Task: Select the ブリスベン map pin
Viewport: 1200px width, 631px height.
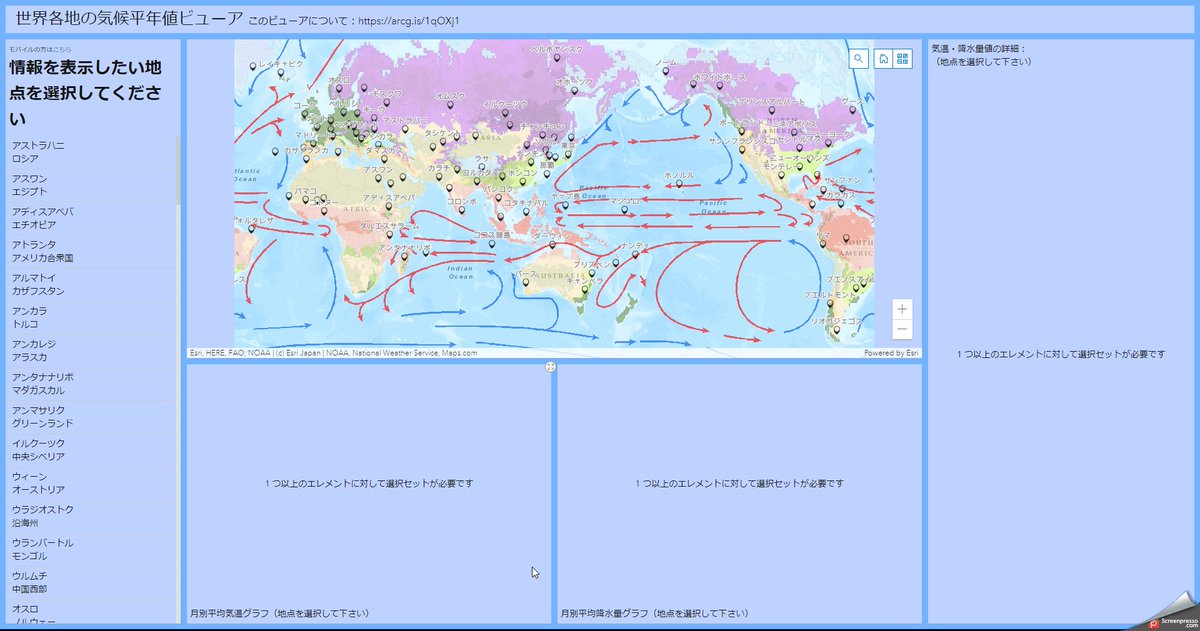Action: point(592,273)
